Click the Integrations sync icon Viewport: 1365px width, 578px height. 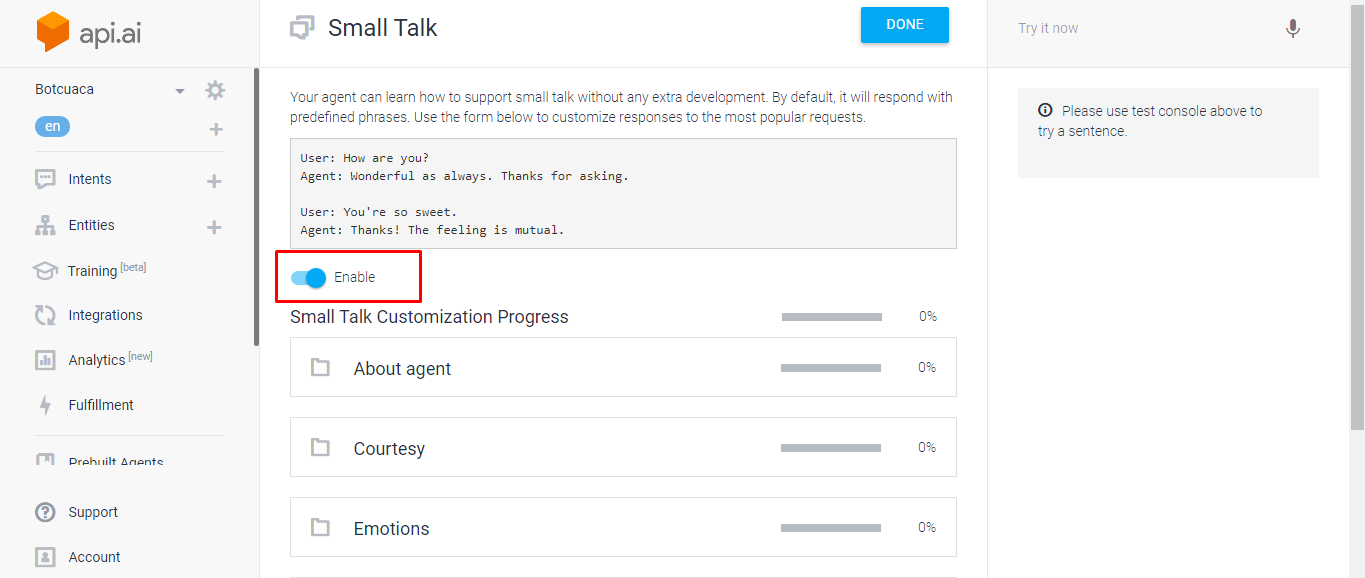coord(45,315)
